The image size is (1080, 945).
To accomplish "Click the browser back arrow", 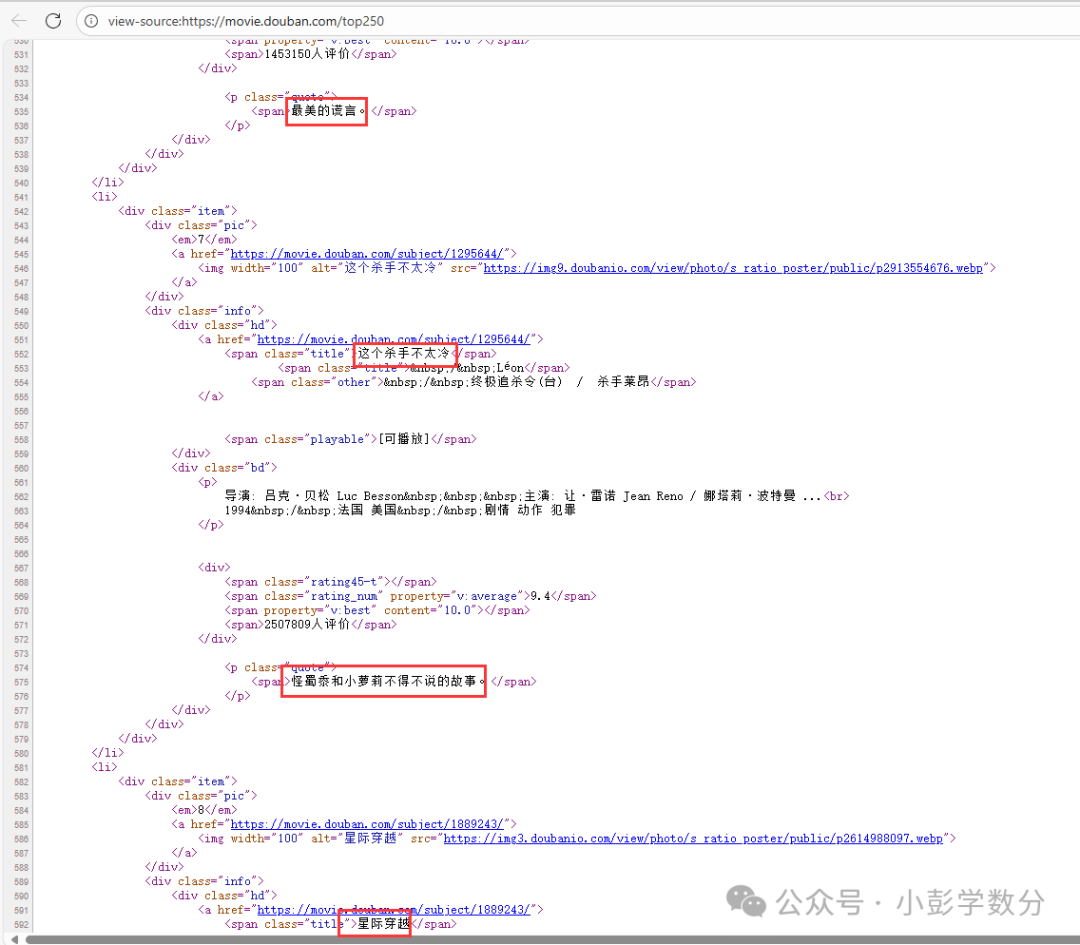I will coord(19,21).
